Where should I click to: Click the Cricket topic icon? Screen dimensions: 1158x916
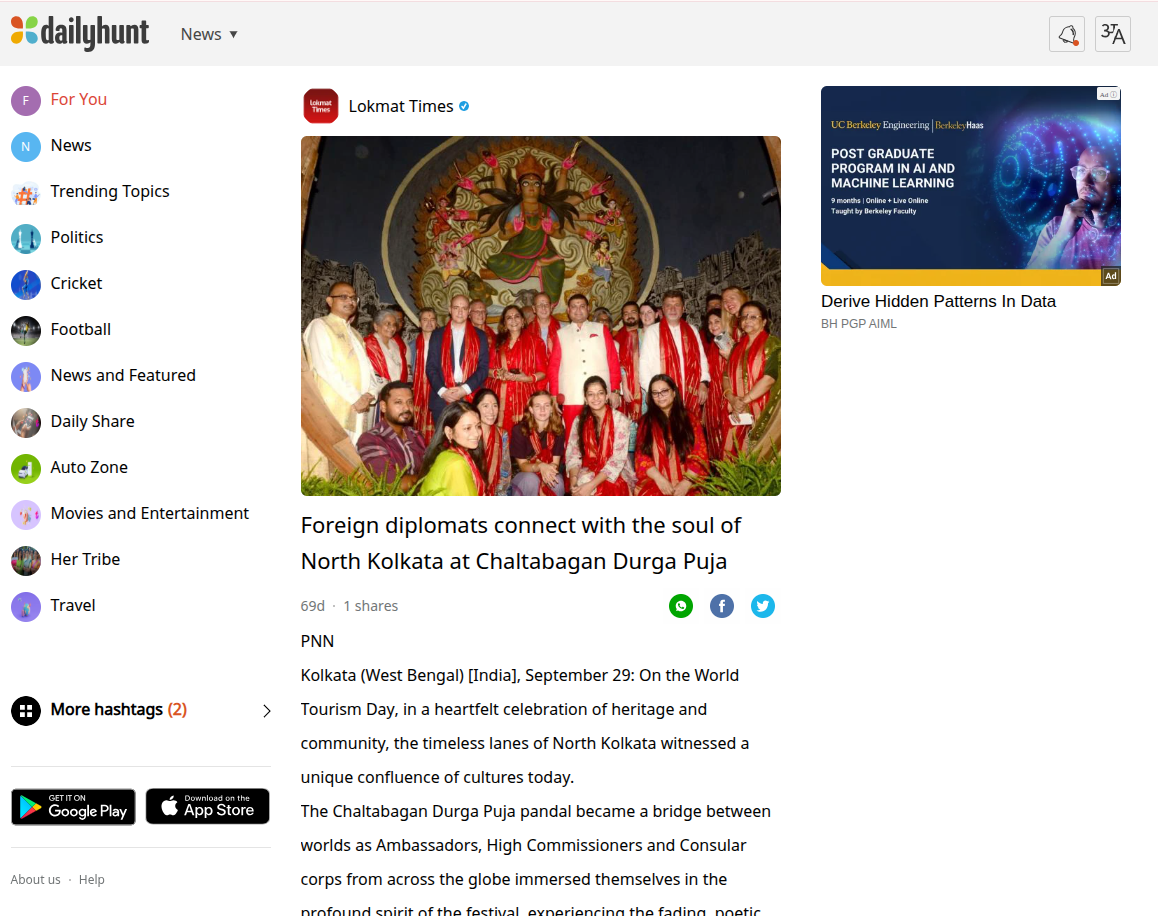pyautogui.click(x=26, y=284)
